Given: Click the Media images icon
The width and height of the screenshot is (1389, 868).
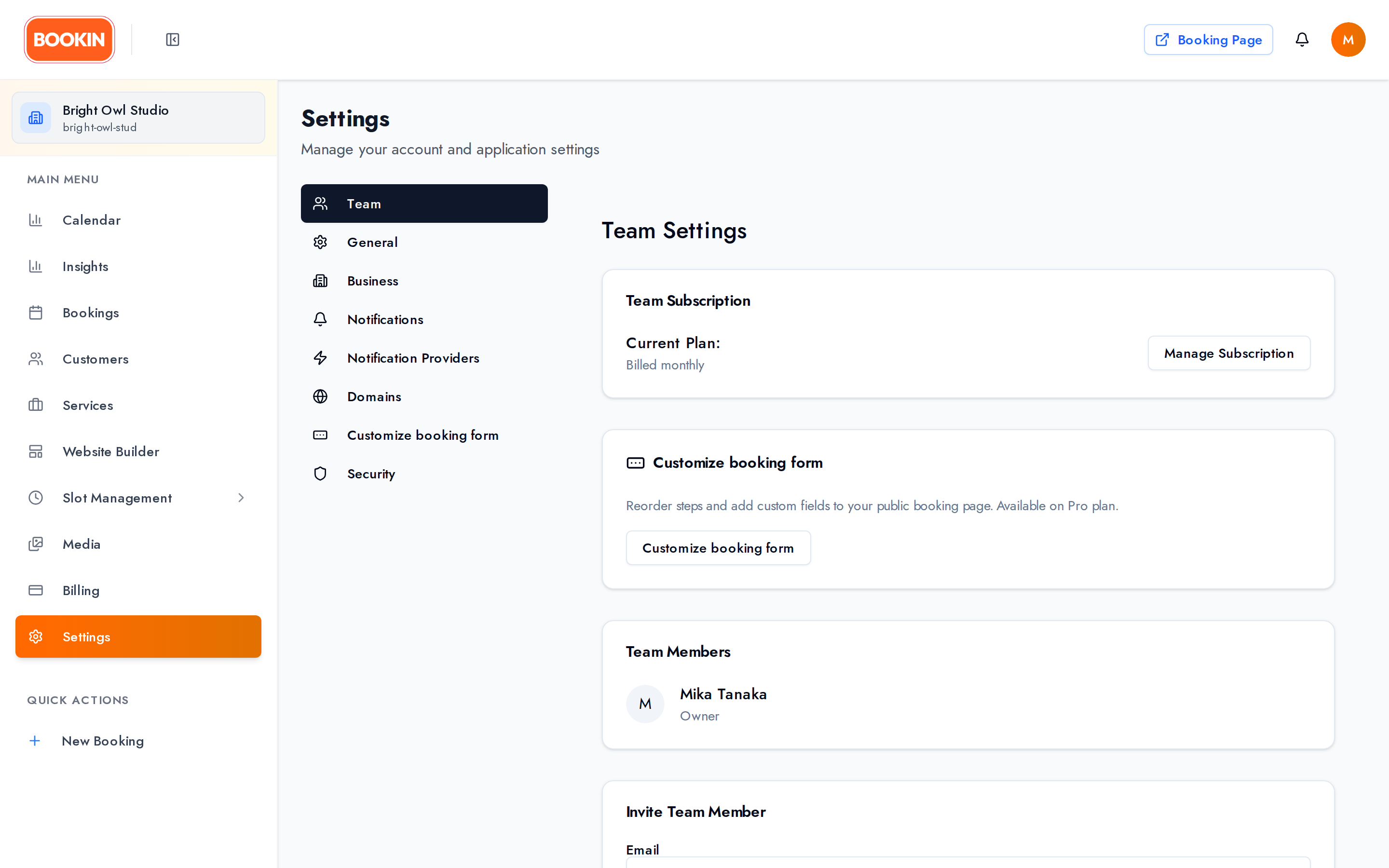Looking at the screenshot, I should (x=36, y=544).
